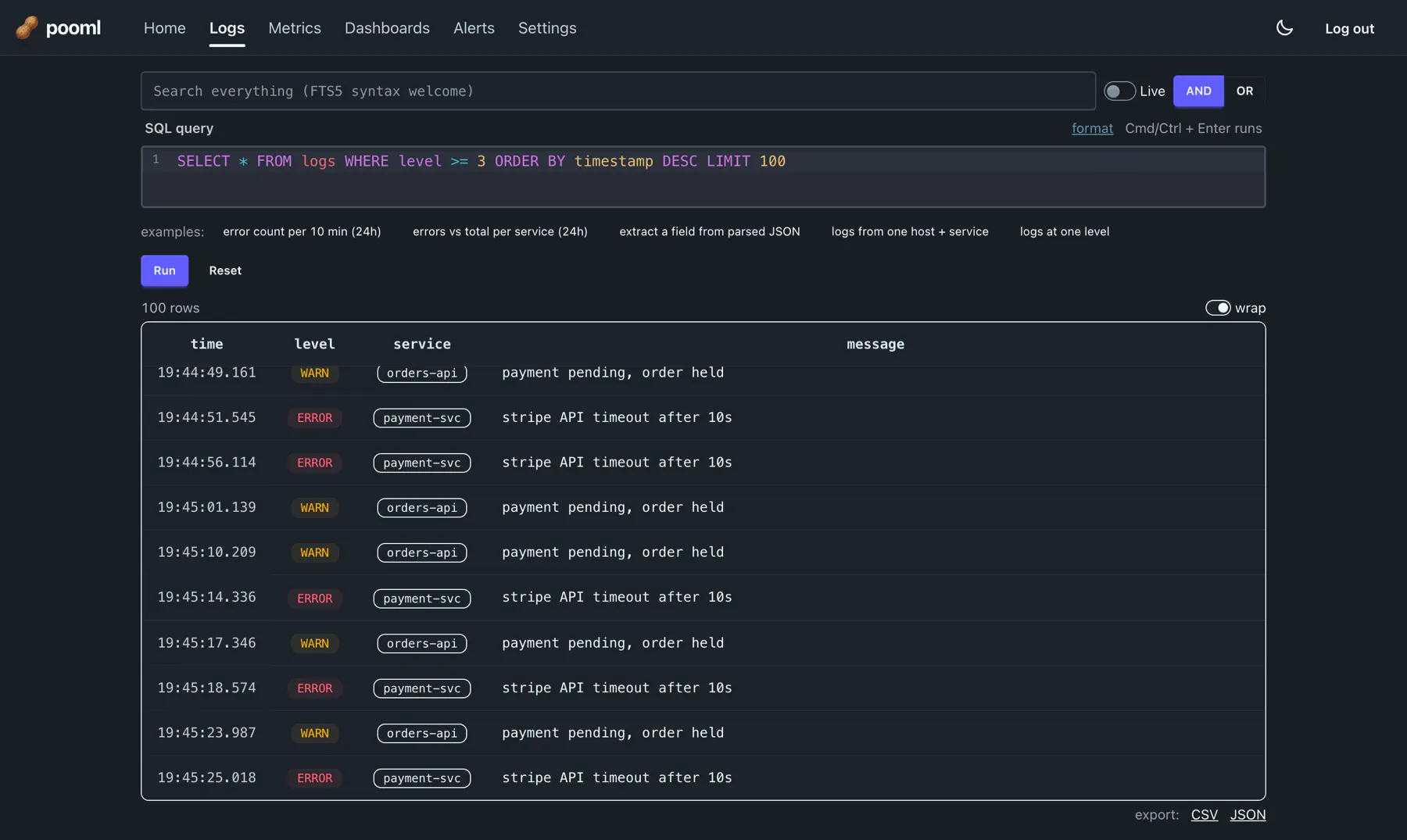Export results as CSV

tap(1204, 815)
